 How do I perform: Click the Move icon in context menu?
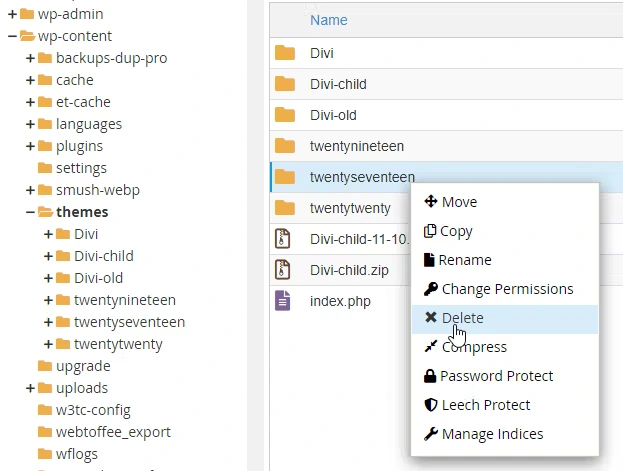click(431, 202)
